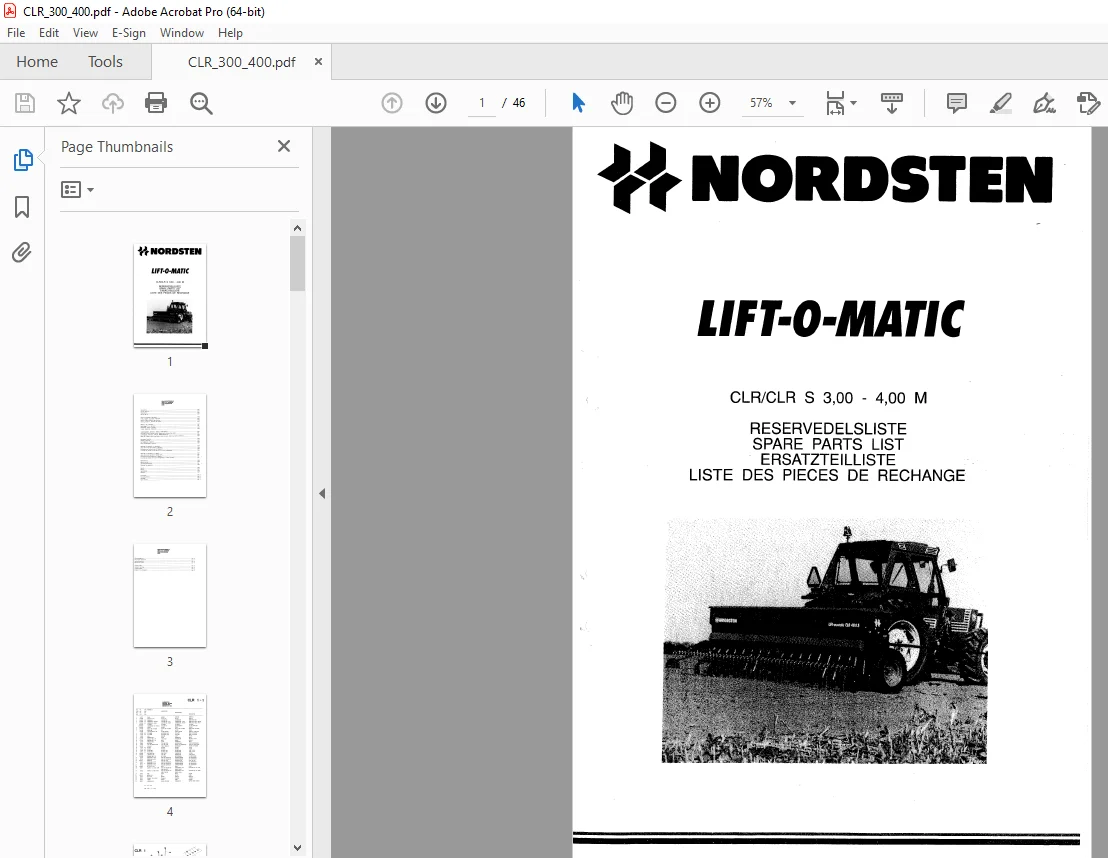Go to previous page arrow

click(391, 103)
